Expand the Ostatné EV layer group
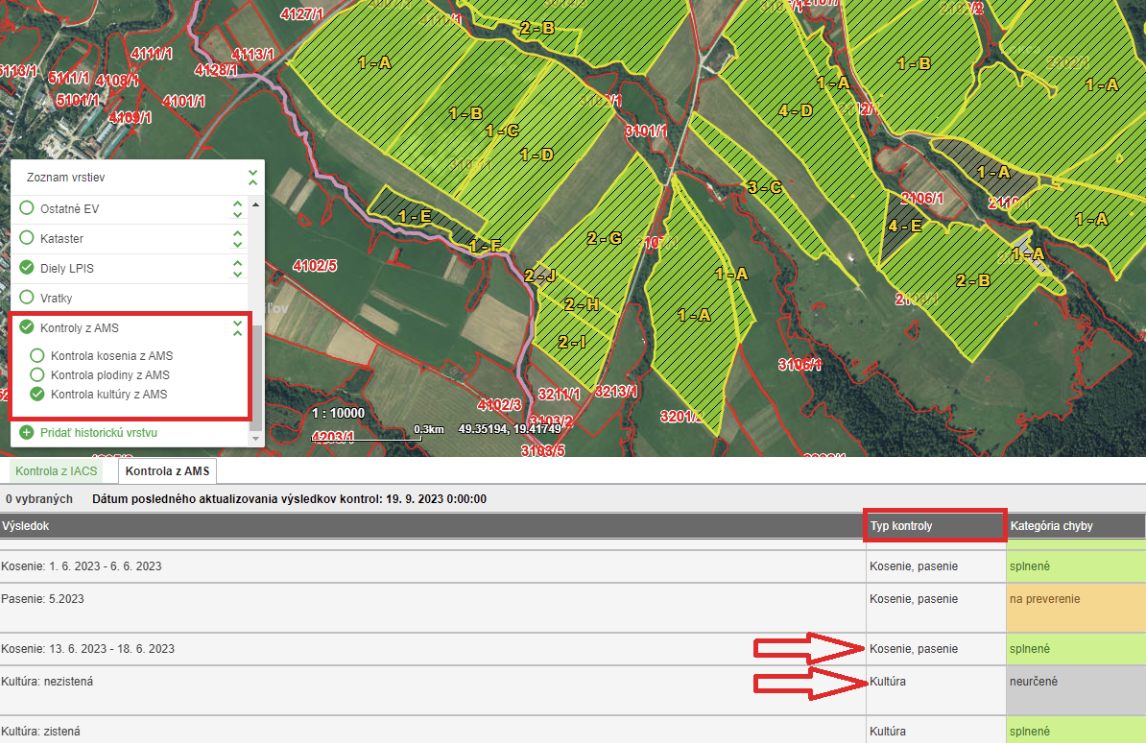The image size is (1146, 743). (238, 209)
